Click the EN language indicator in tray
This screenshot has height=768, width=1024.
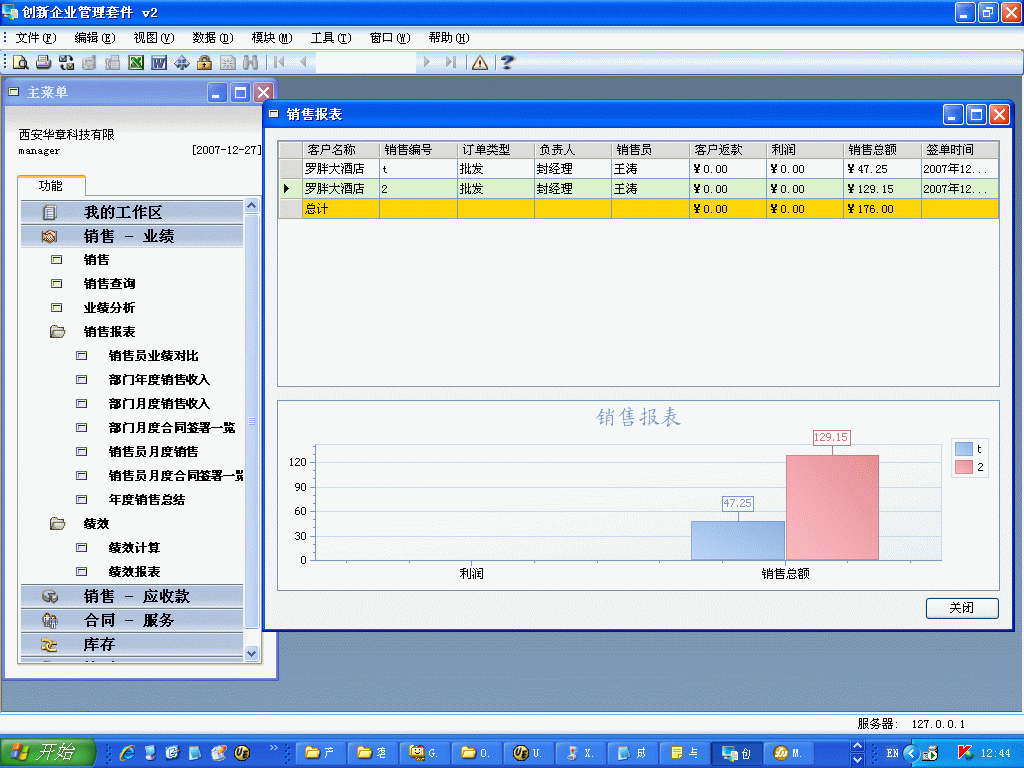[x=892, y=753]
